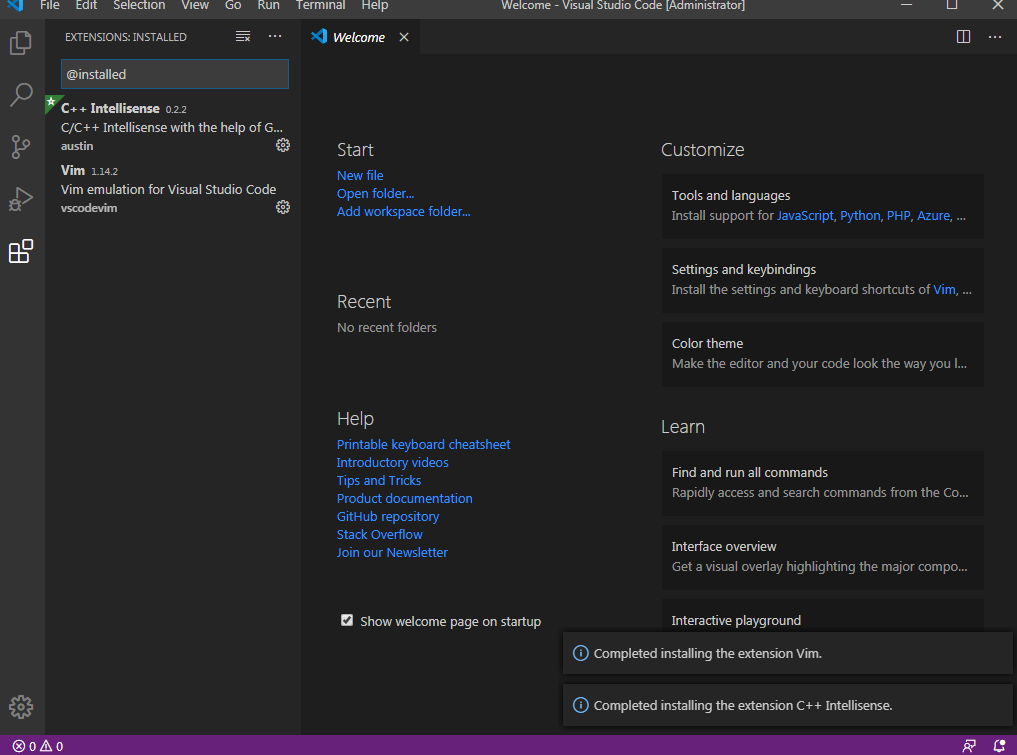Select C++ Intellisense extension in list

(x=173, y=126)
